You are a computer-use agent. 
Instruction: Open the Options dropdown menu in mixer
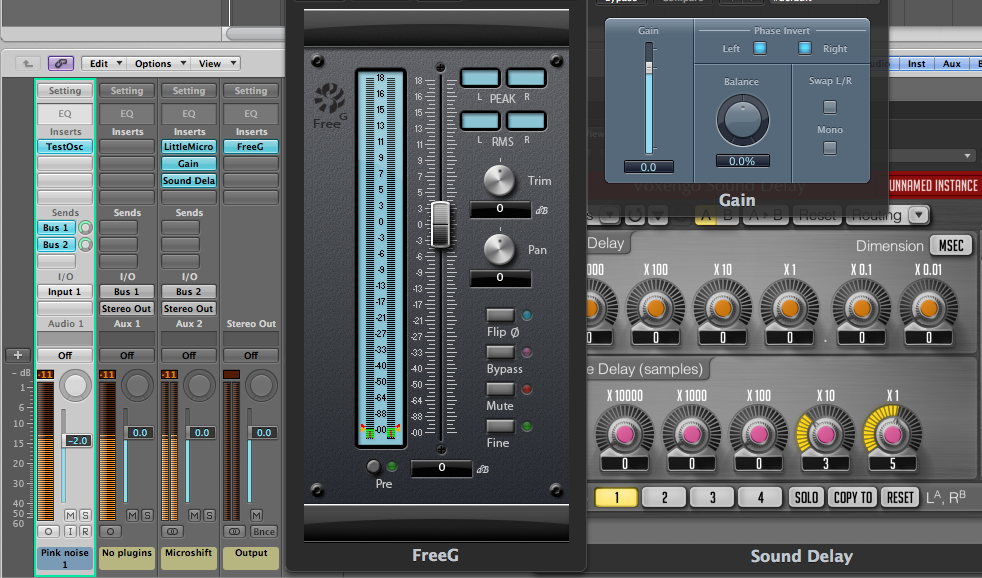pyautogui.click(x=158, y=63)
